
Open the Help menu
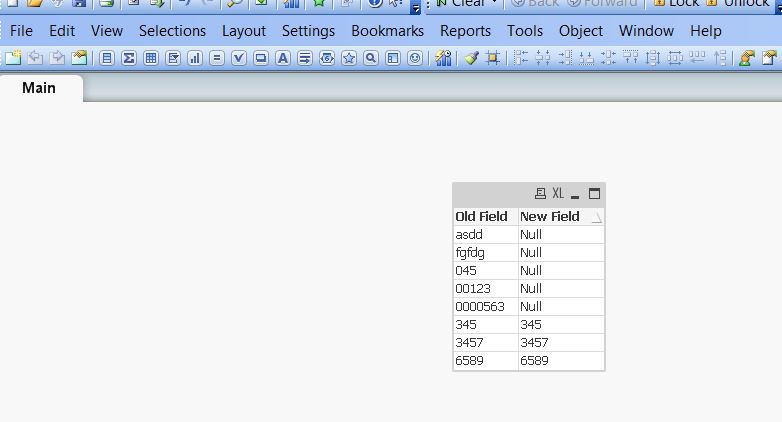point(705,31)
